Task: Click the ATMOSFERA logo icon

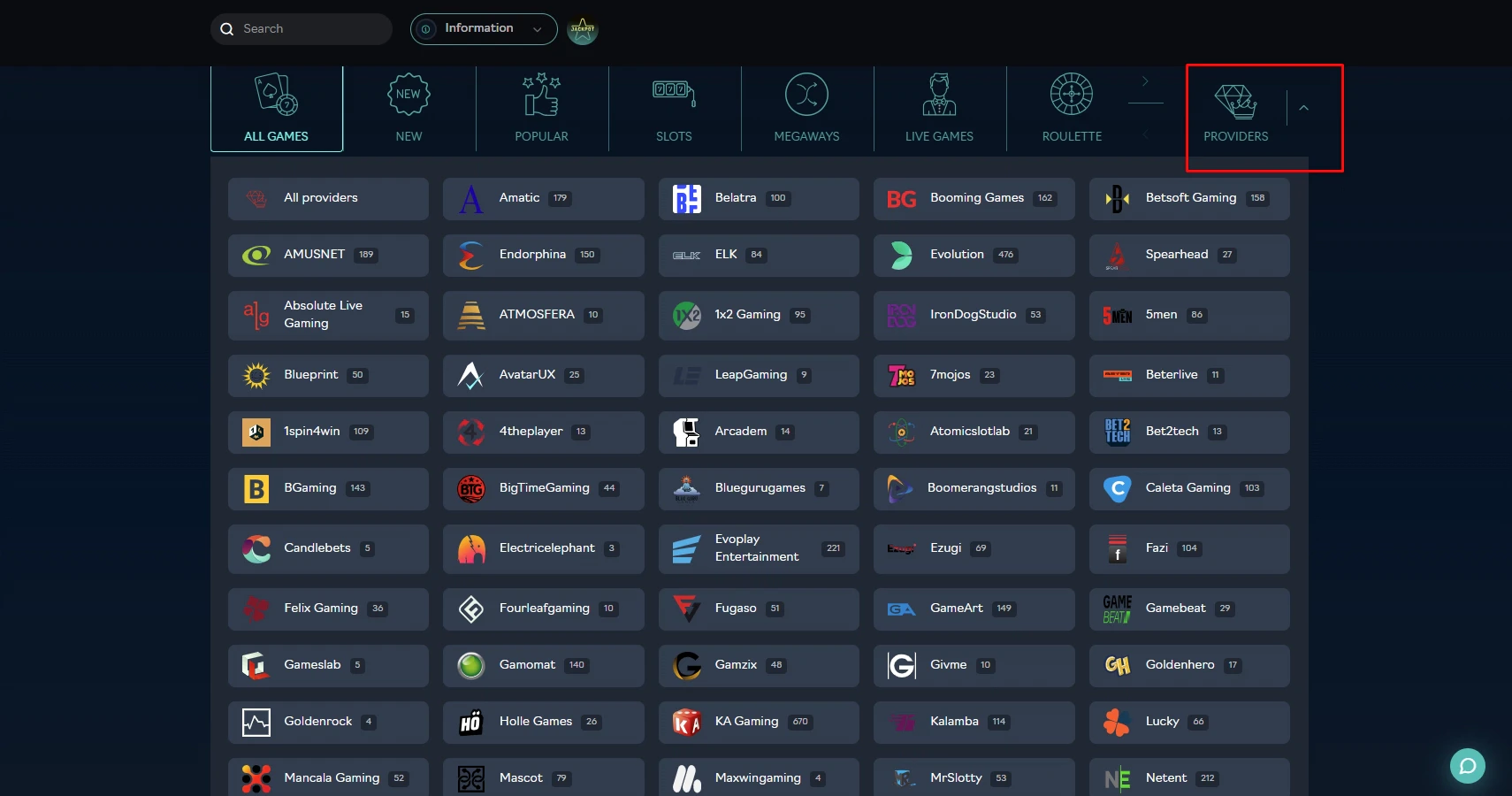Action: [471, 315]
